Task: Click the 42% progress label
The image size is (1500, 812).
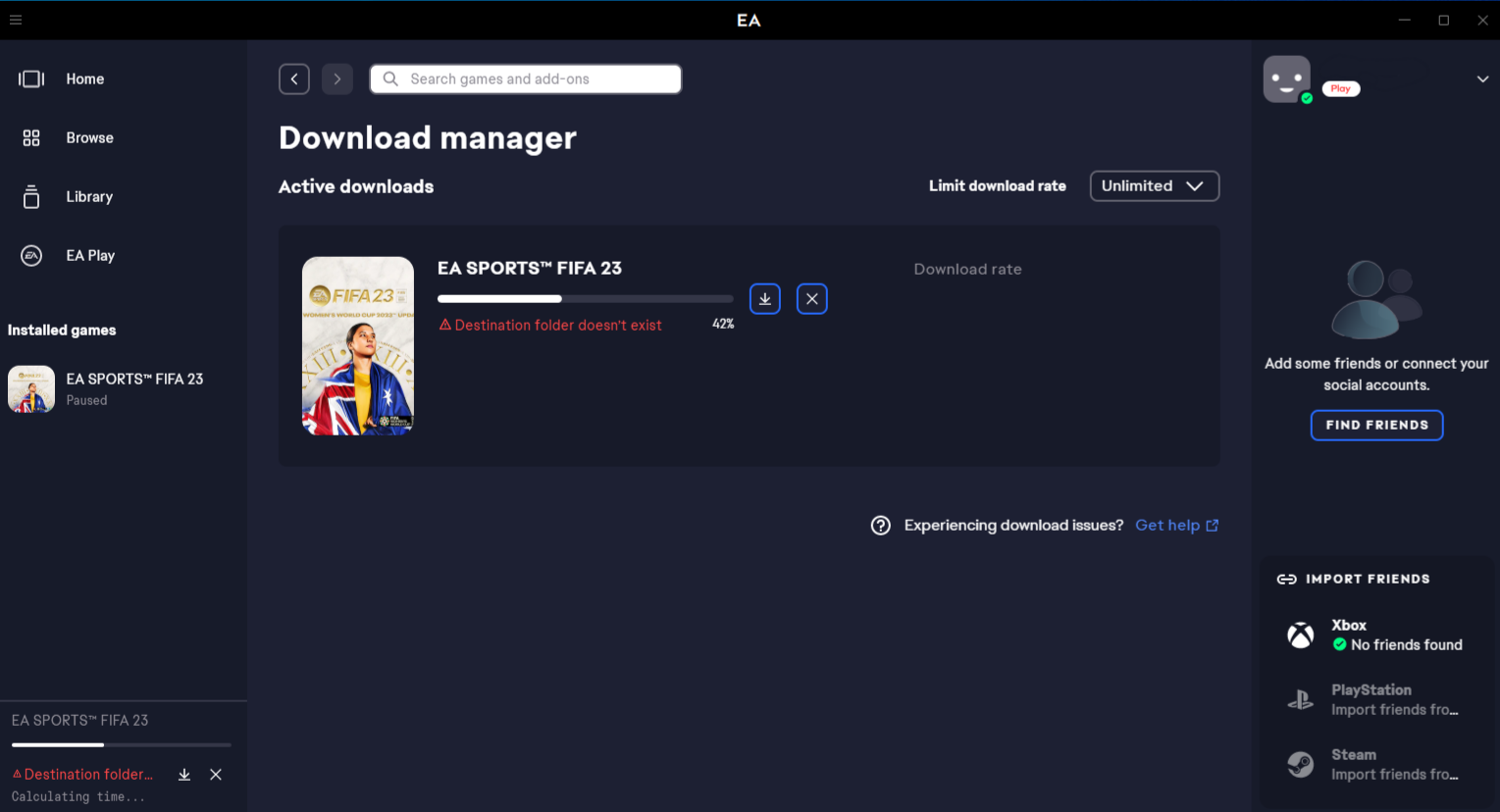Action: [x=723, y=324]
